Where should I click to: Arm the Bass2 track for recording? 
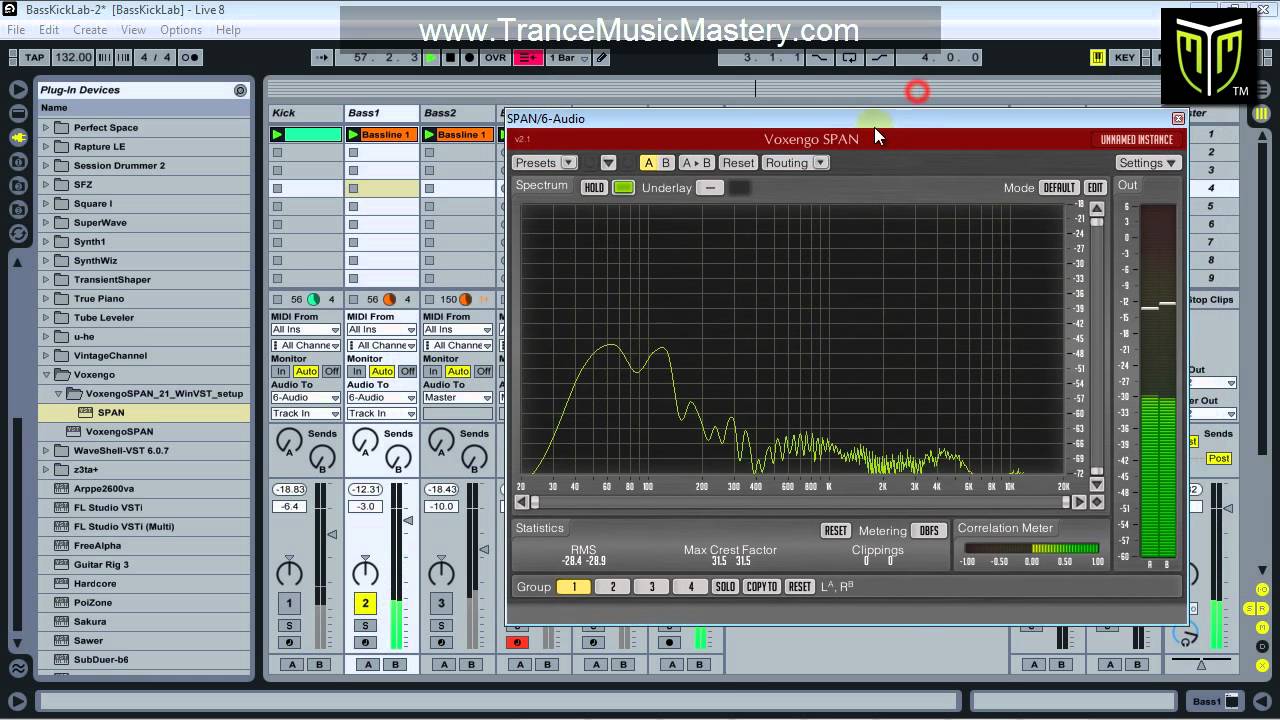(441, 643)
